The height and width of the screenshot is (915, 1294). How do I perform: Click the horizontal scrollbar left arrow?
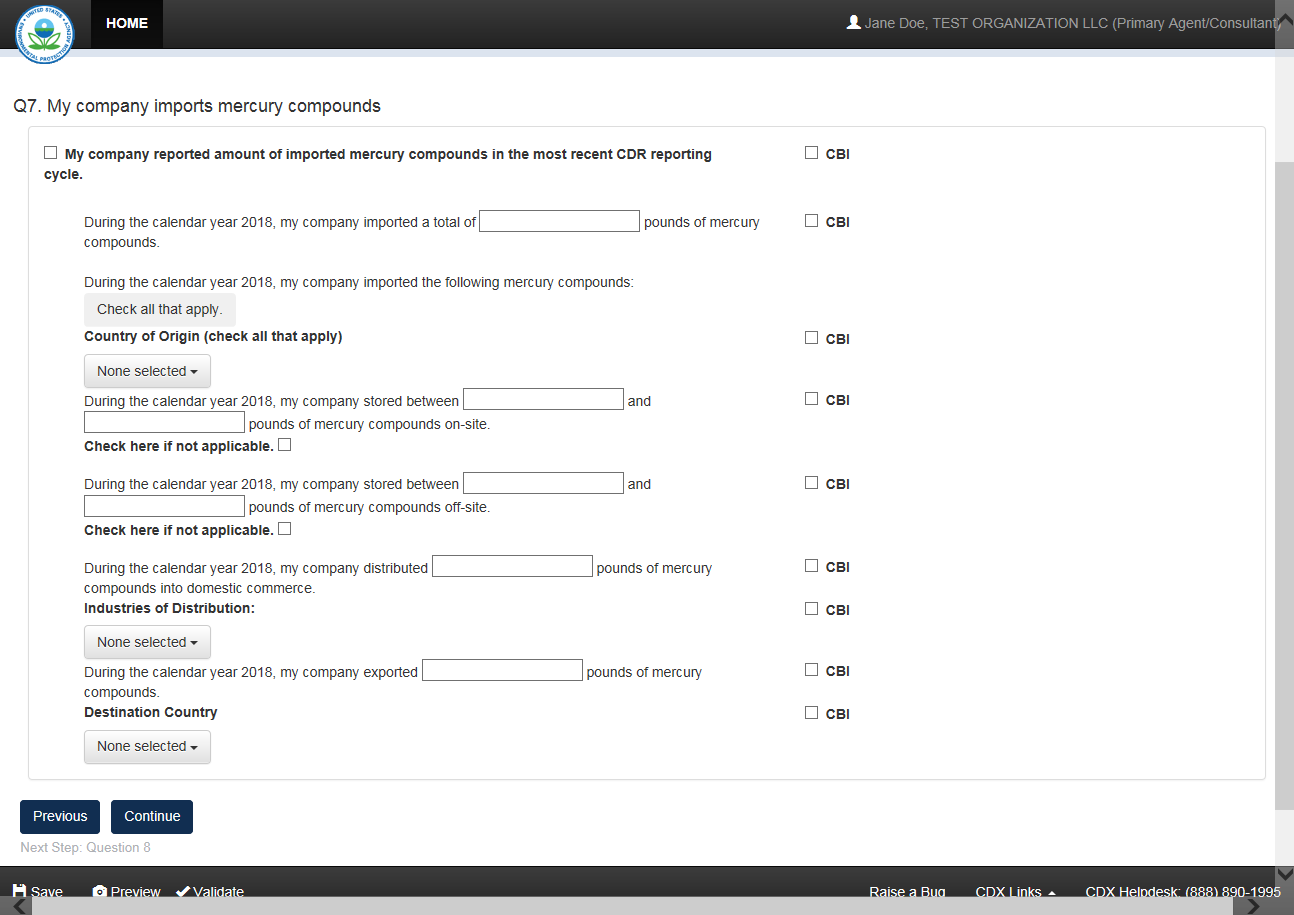[18, 906]
